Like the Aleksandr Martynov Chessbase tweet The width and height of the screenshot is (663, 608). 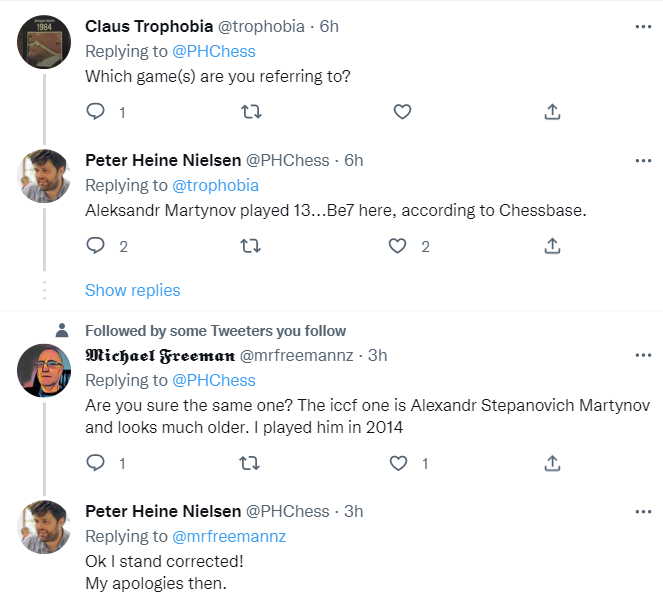click(x=398, y=245)
